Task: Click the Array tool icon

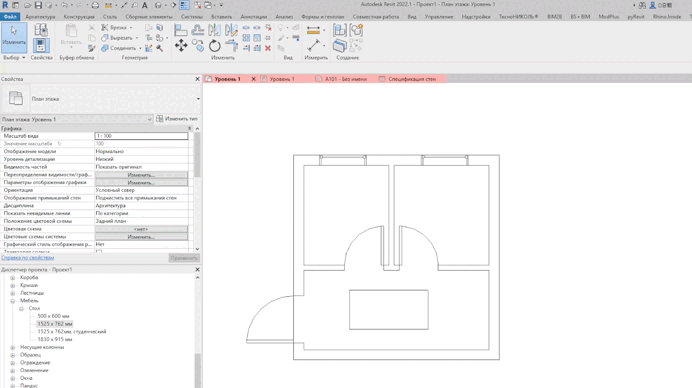Action: click(x=246, y=38)
